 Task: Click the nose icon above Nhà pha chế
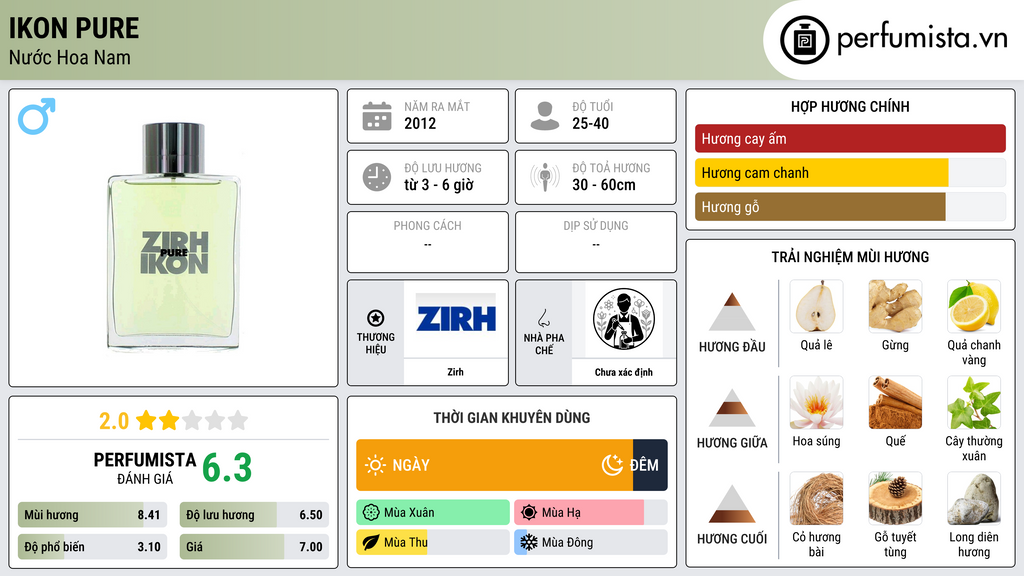click(x=543, y=318)
